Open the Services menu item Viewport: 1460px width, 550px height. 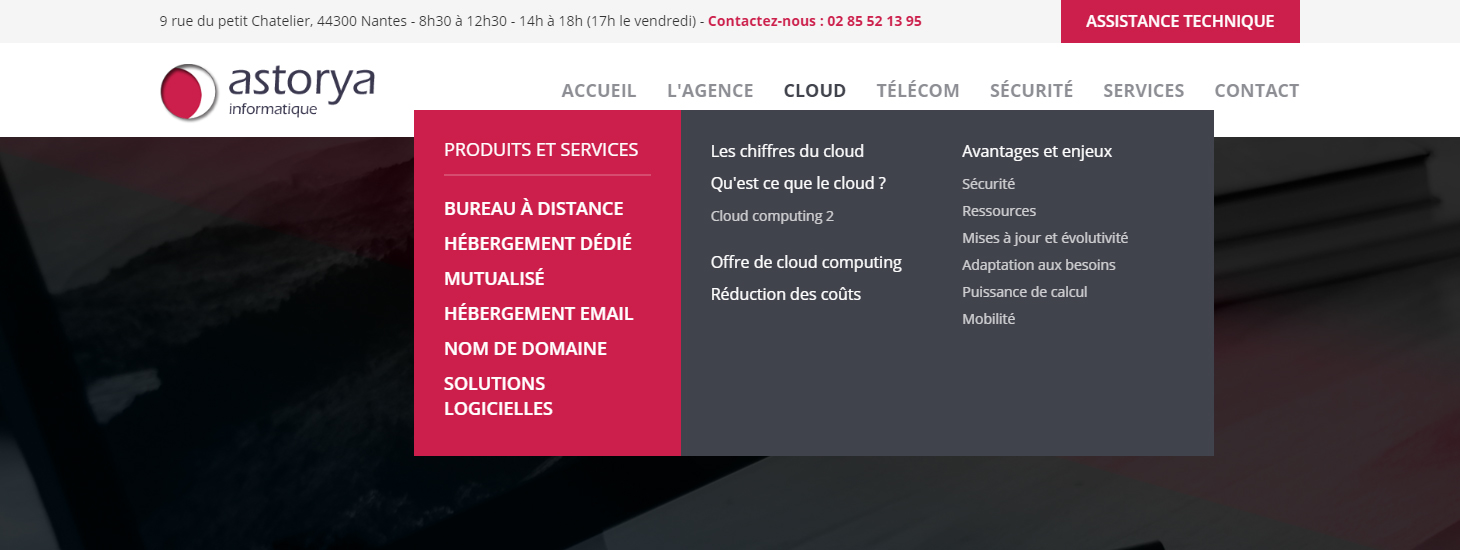point(1144,91)
